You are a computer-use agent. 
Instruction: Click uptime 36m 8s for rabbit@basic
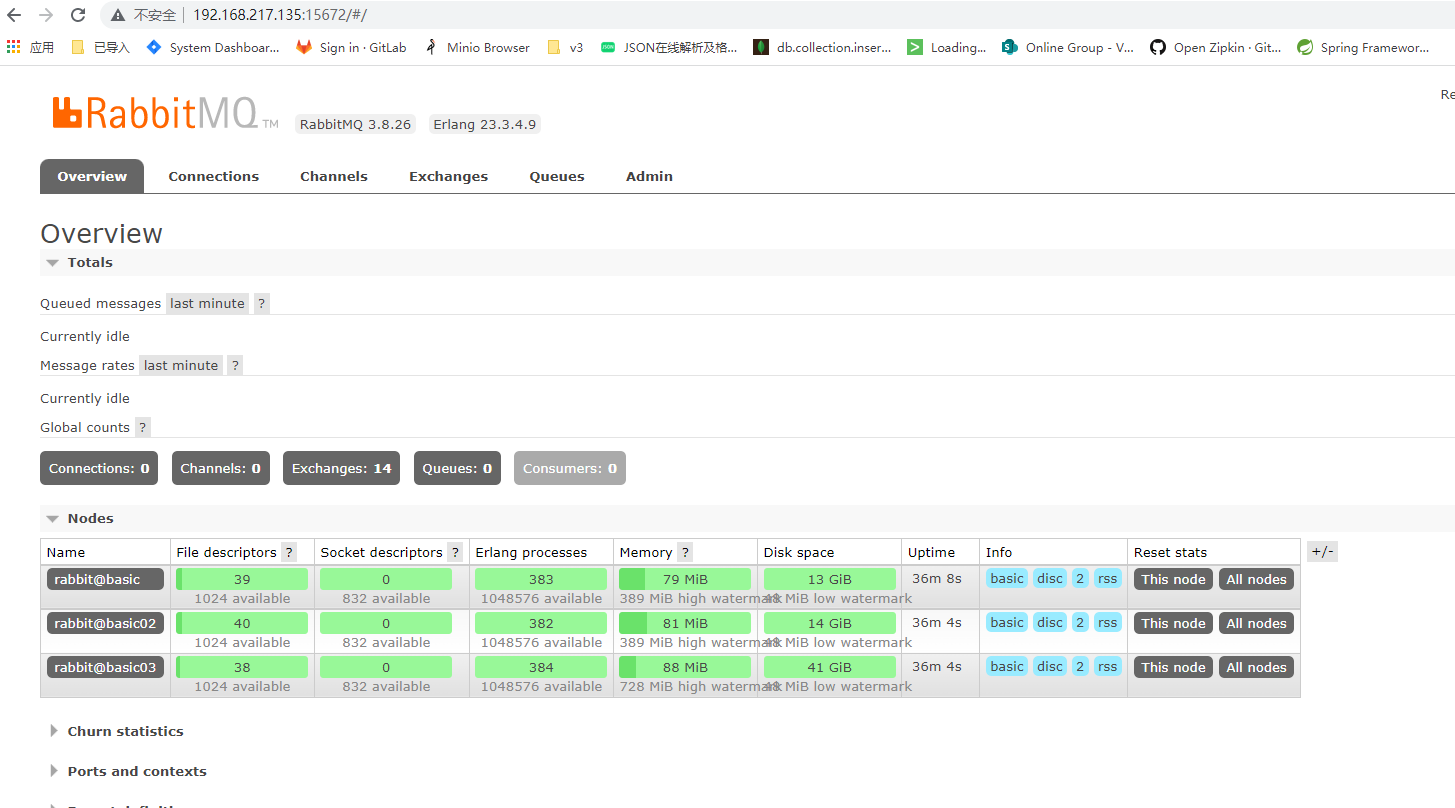click(937, 578)
